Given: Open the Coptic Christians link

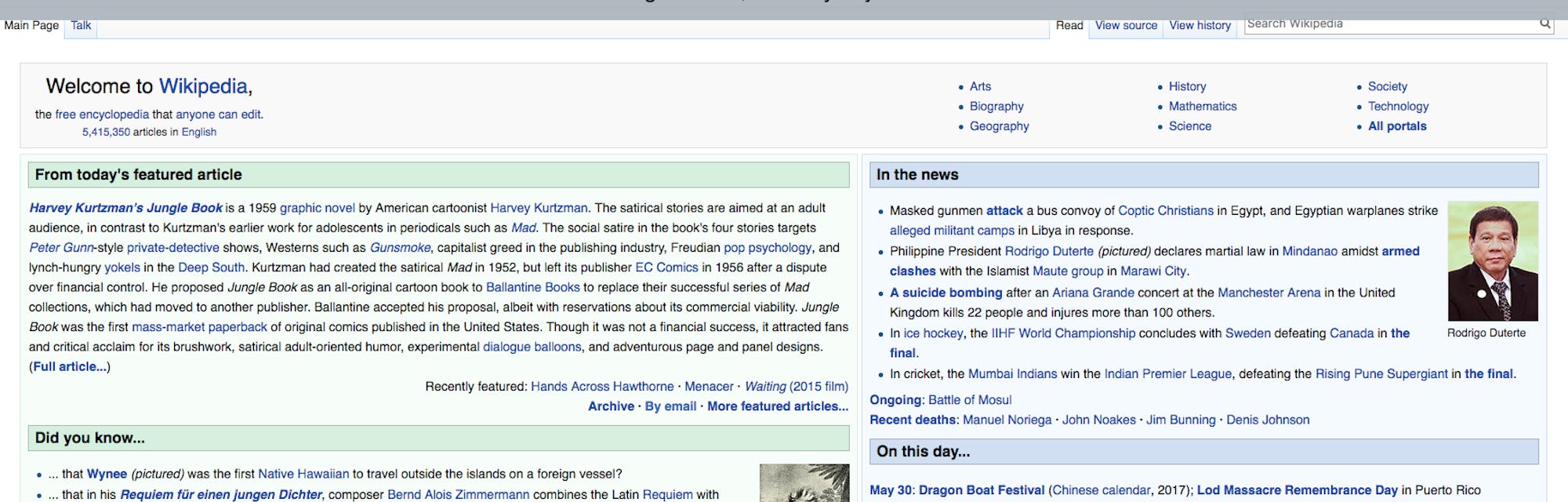Looking at the screenshot, I should coord(1166,211).
